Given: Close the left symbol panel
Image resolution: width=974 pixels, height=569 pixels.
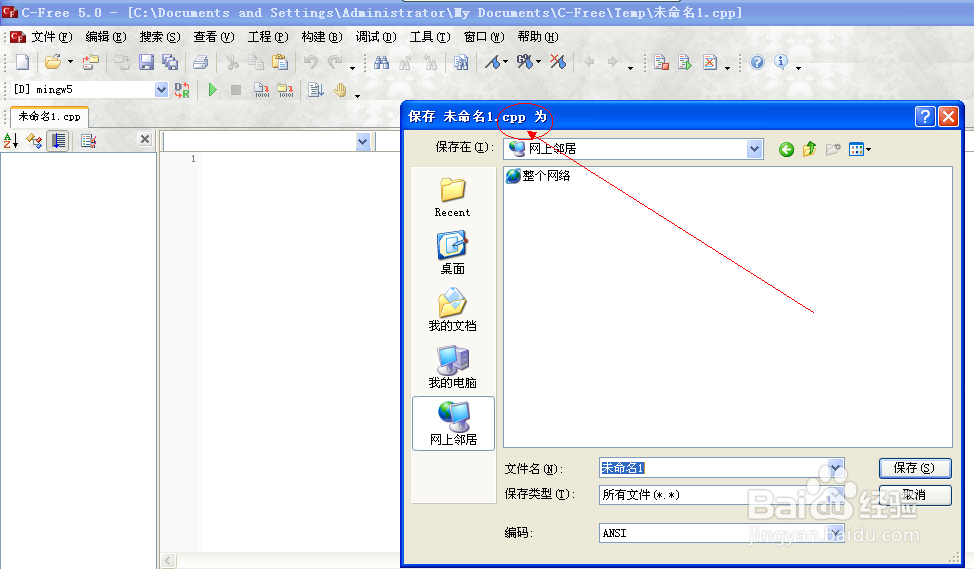Looking at the screenshot, I should coord(145,139).
